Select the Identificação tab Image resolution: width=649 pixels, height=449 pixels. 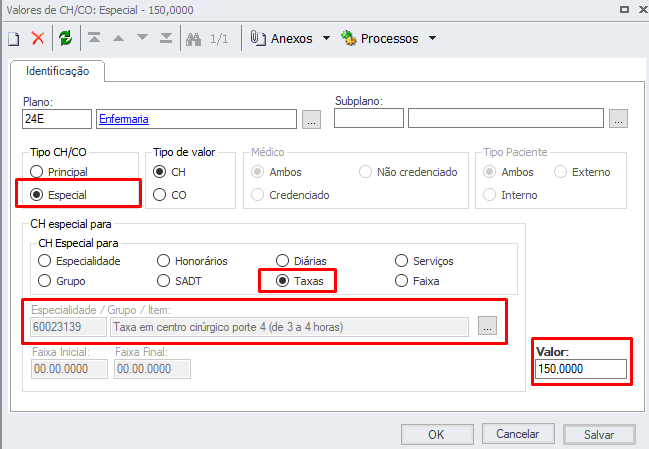coord(58,71)
